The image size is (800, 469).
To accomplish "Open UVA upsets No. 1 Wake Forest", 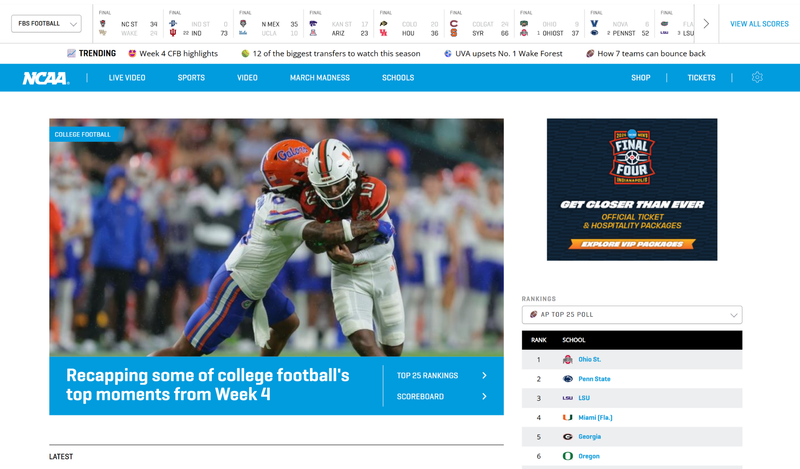I will coord(509,54).
